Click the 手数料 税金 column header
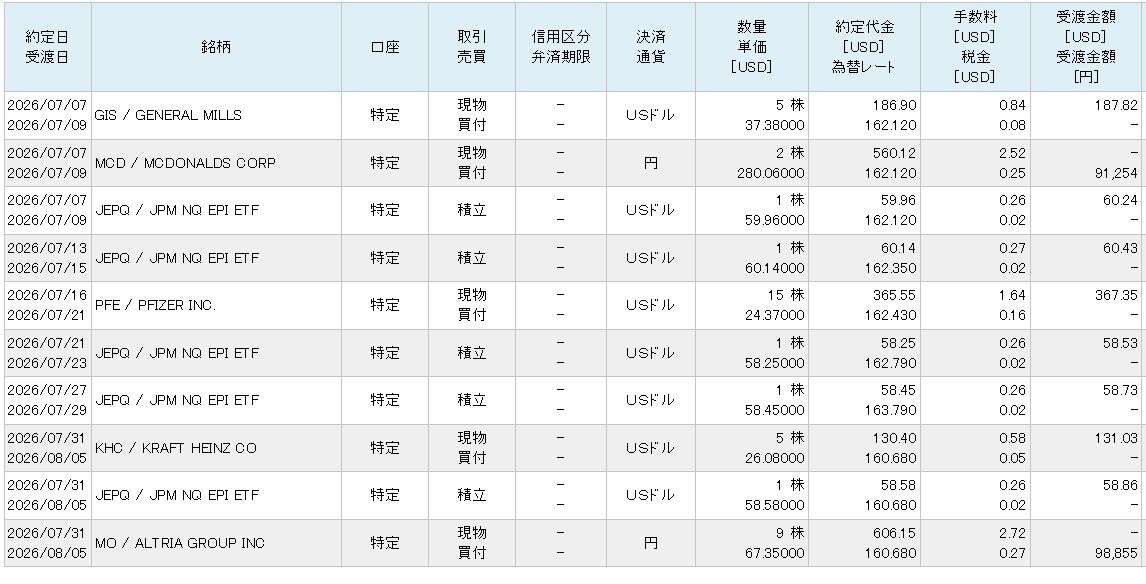 pos(975,47)
